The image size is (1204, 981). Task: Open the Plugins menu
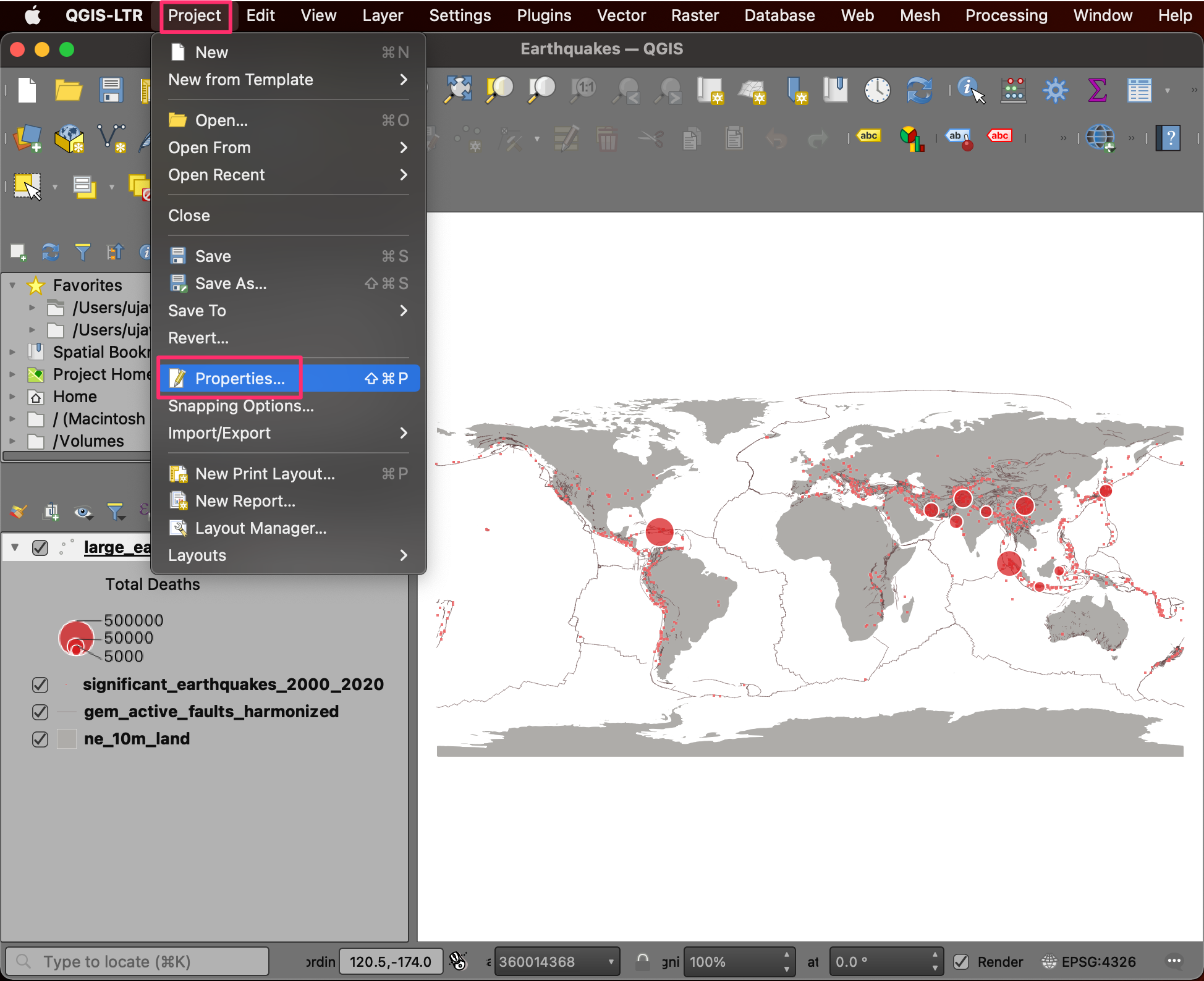tap(544, 15)
